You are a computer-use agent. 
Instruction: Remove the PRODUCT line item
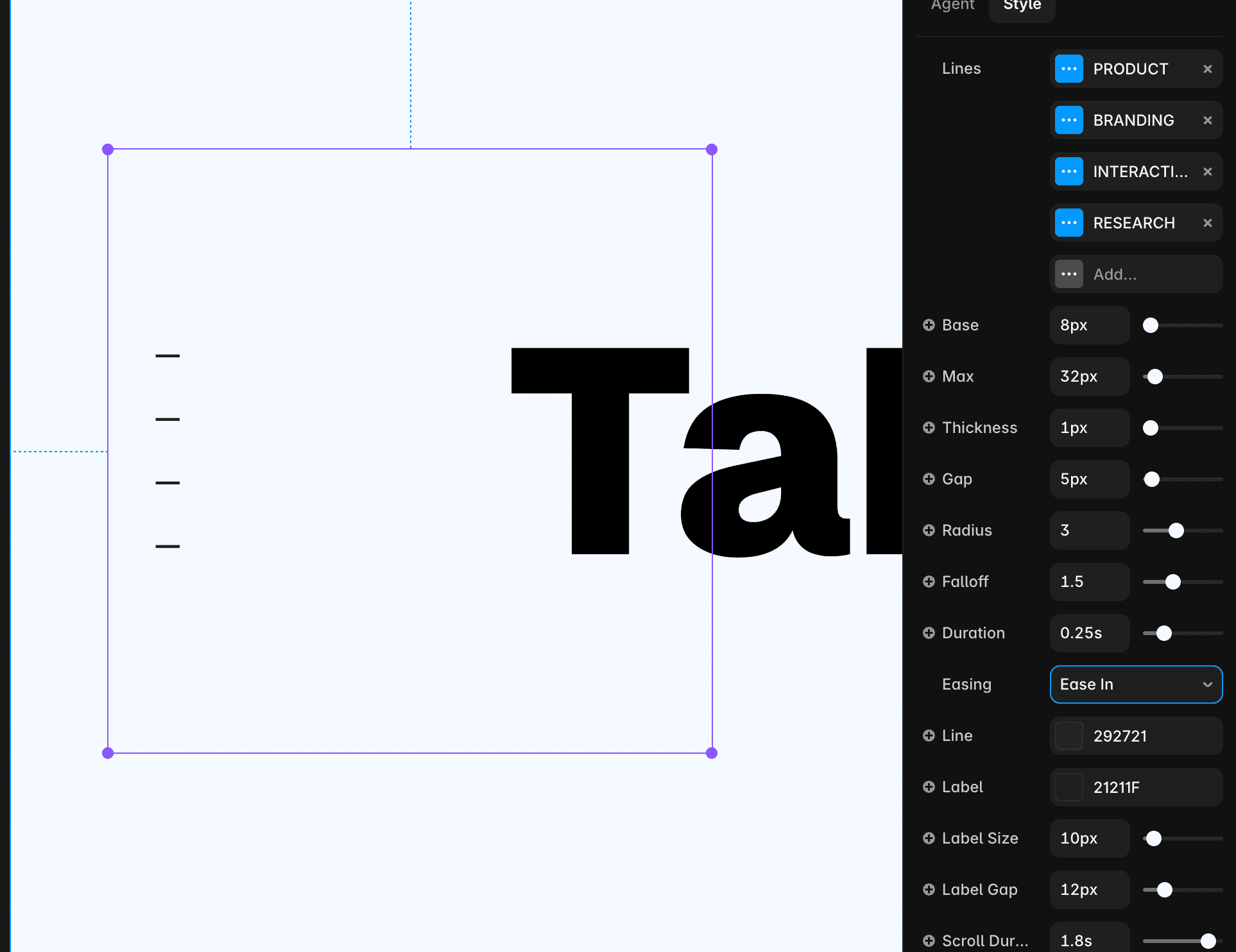click(1207, 69)
